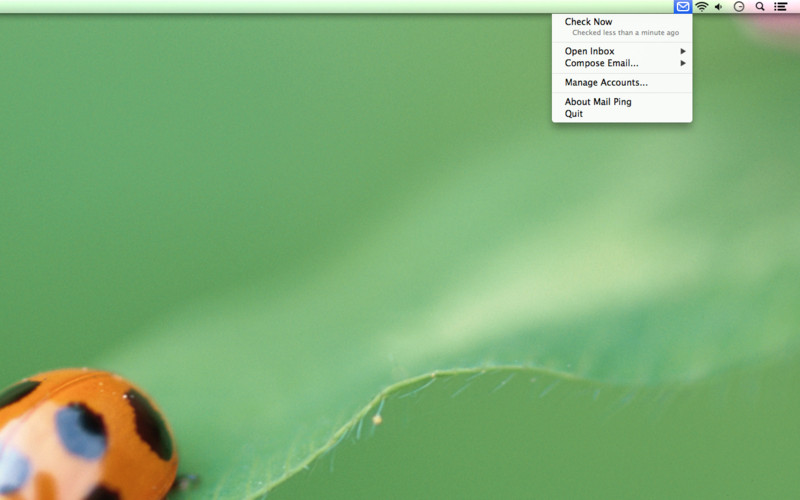This screenshot has width=800, height=500.
Task: Click the Mail Ping envelope menu bar icon
Action: click(x=682, y=7)
